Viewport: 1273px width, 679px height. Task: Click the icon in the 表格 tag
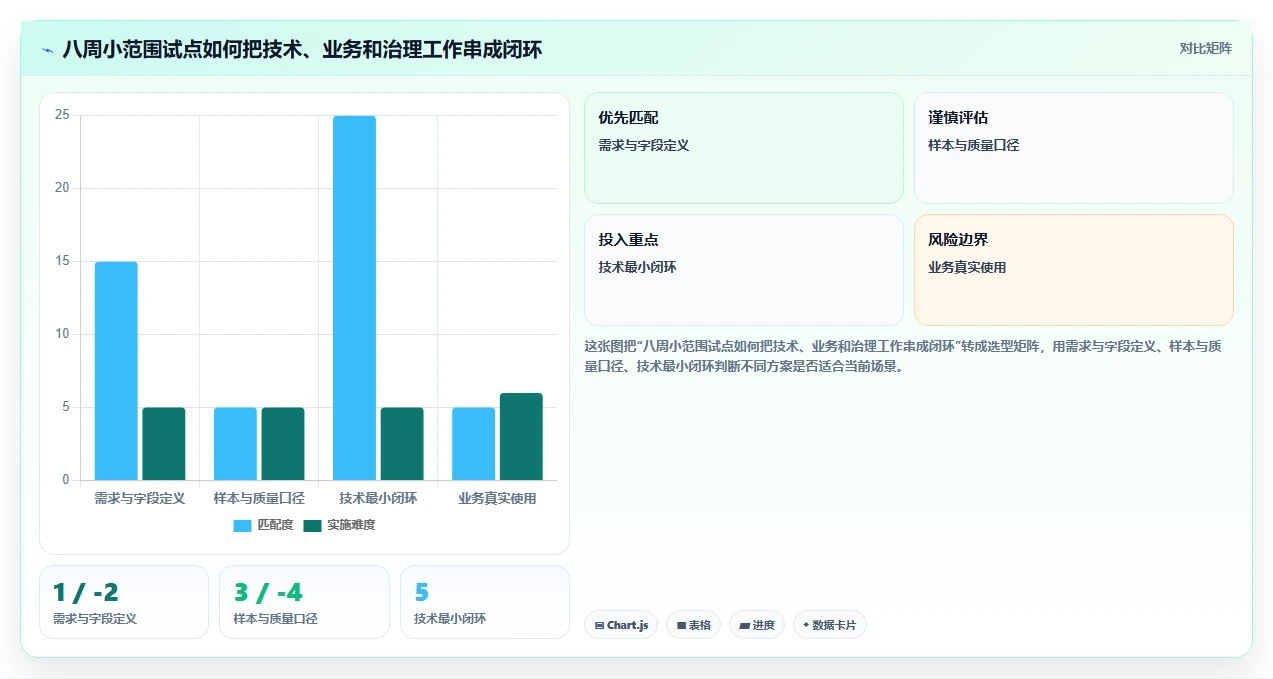[x=681, y=626]
